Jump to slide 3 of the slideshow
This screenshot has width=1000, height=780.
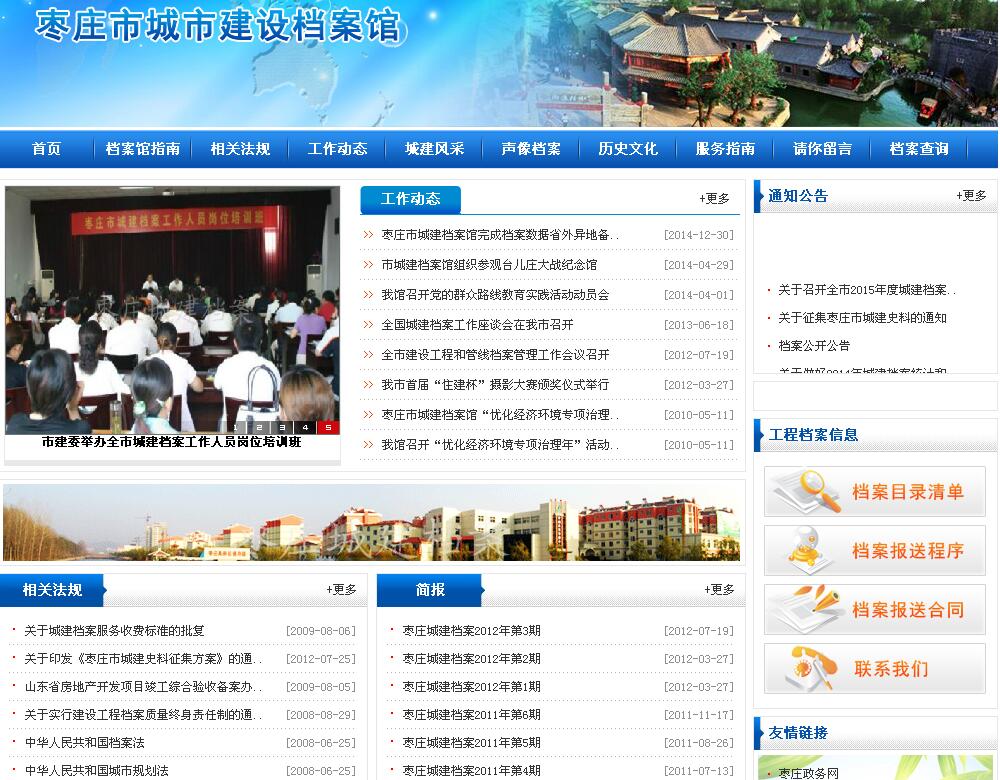282,427
